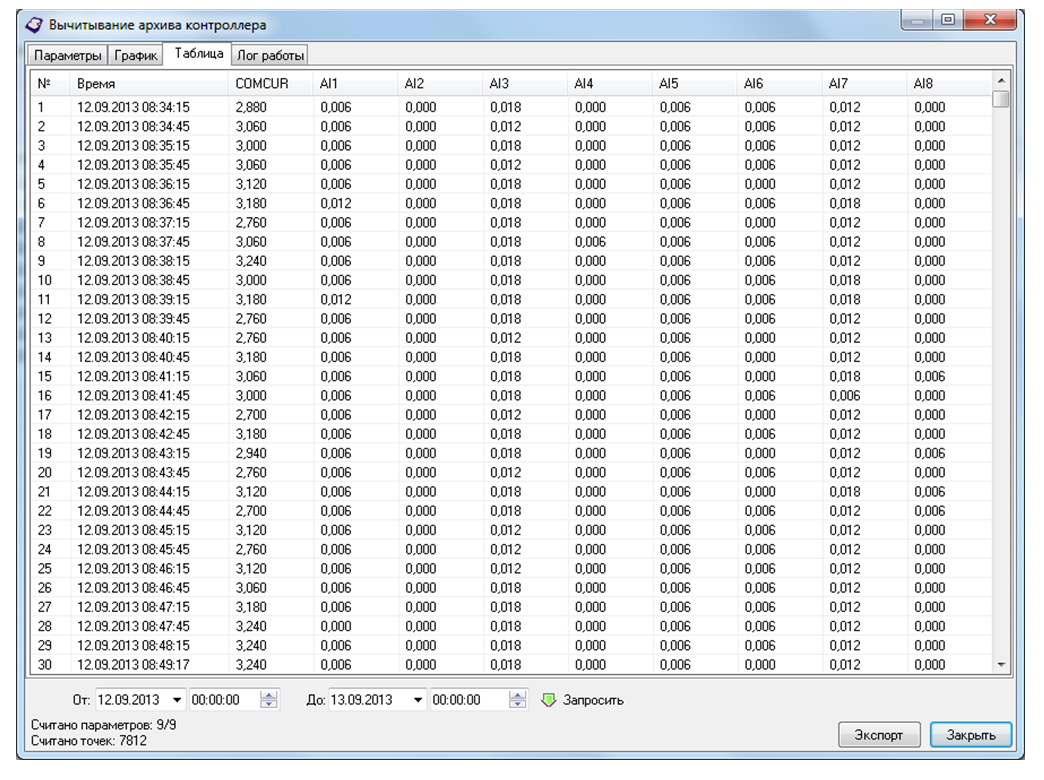Open the Лог работы tab
Image resolution: width=1044 pixels, height=780 pixels.
coord(270,56)
